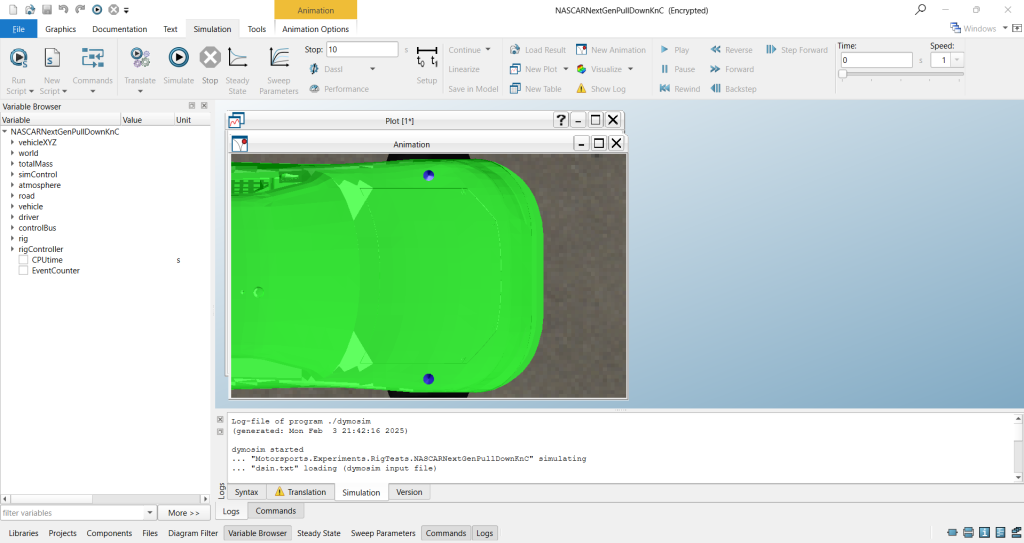The height and width of the screenshot is (543, 1024).
Task: Show the simulation log
Action: tap(601, 89)
